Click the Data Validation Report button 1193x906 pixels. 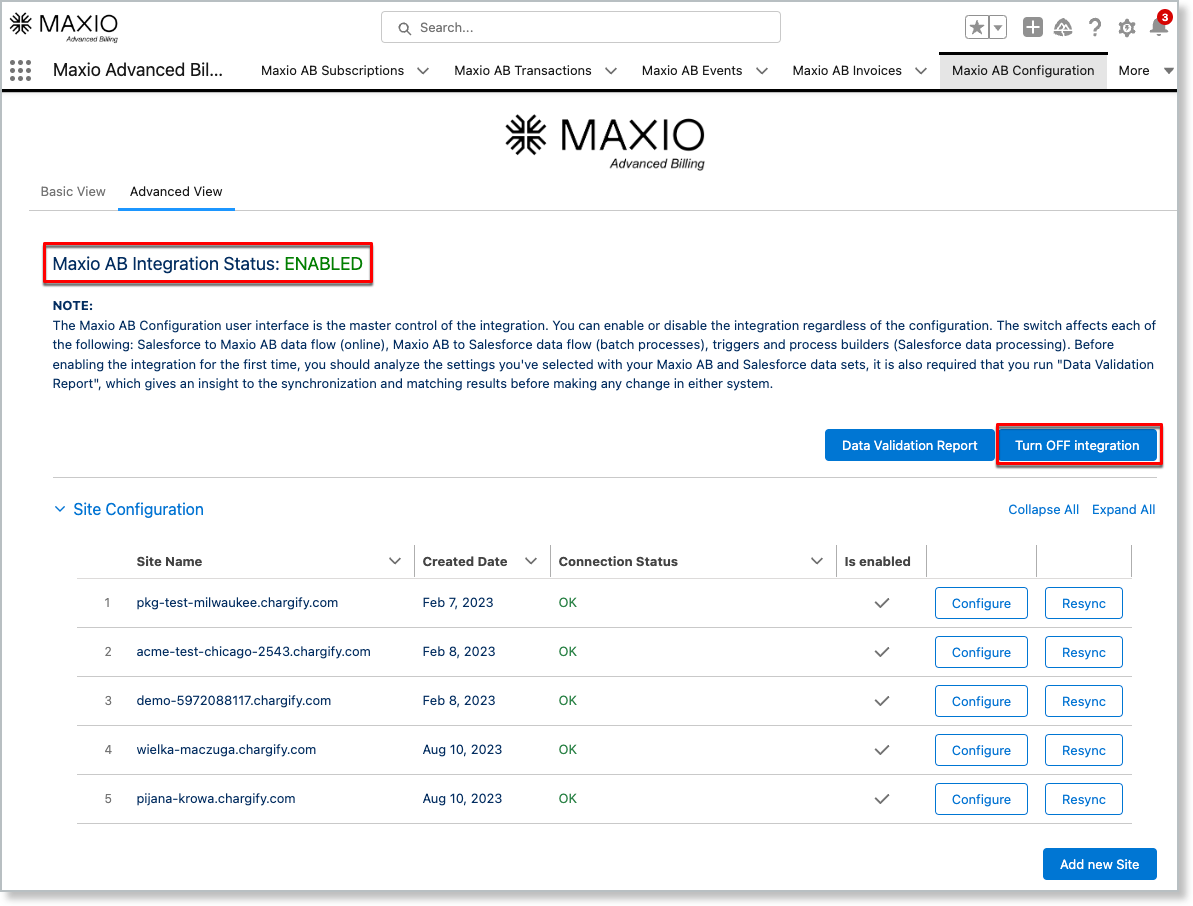pyautogui.click(x=909, y=445)
